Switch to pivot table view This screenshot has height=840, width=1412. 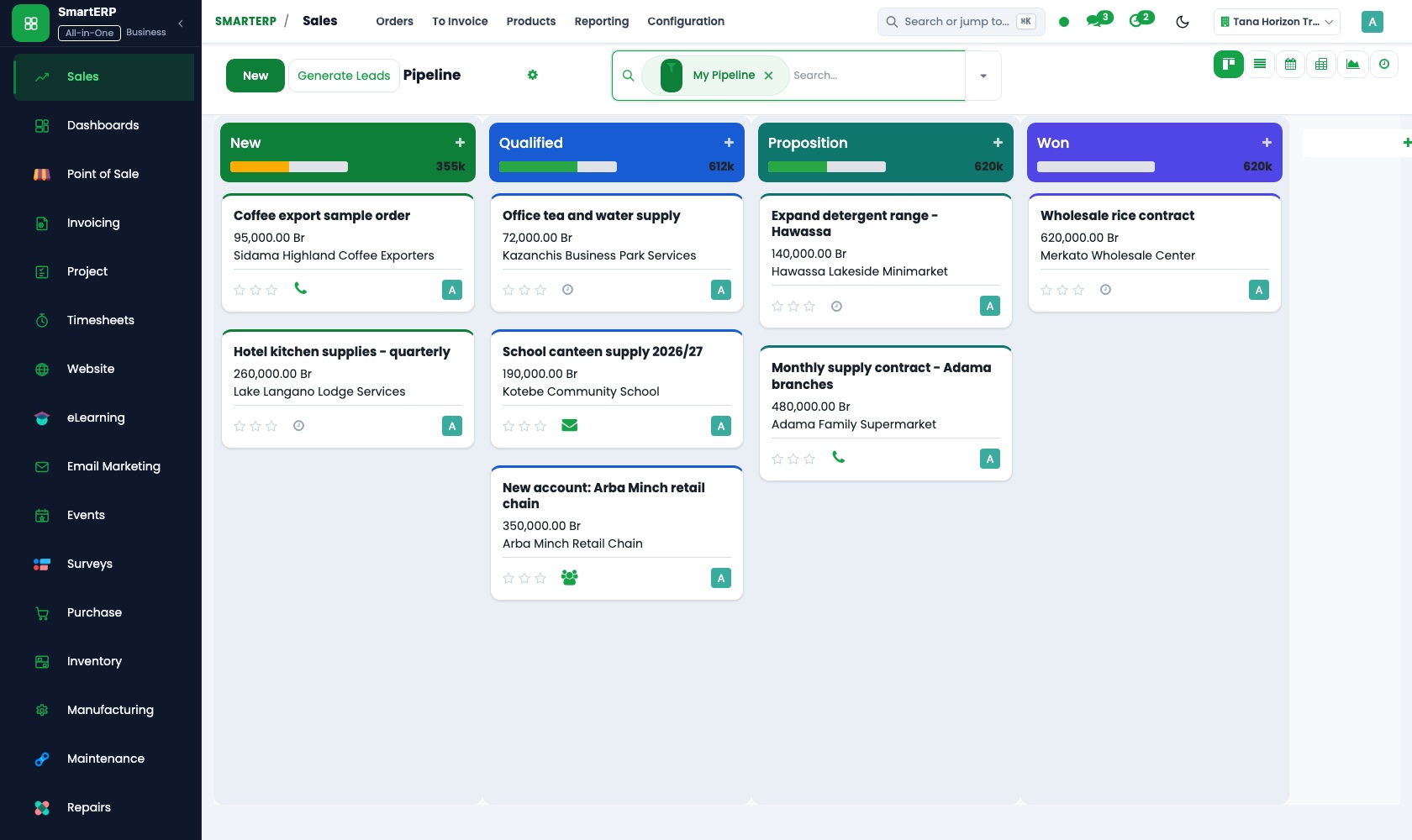1321,64
